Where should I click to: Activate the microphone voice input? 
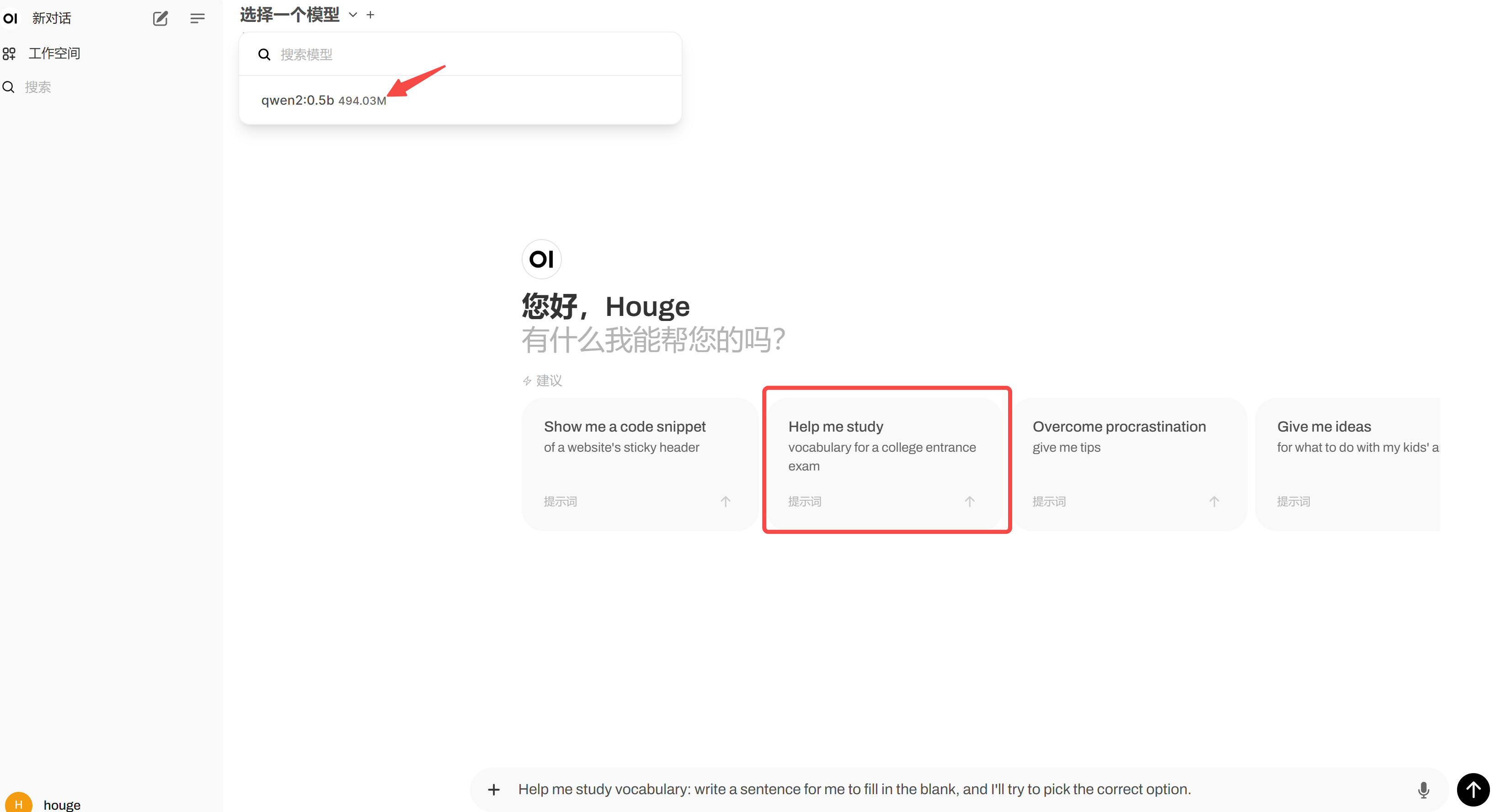pos(1423,789)
